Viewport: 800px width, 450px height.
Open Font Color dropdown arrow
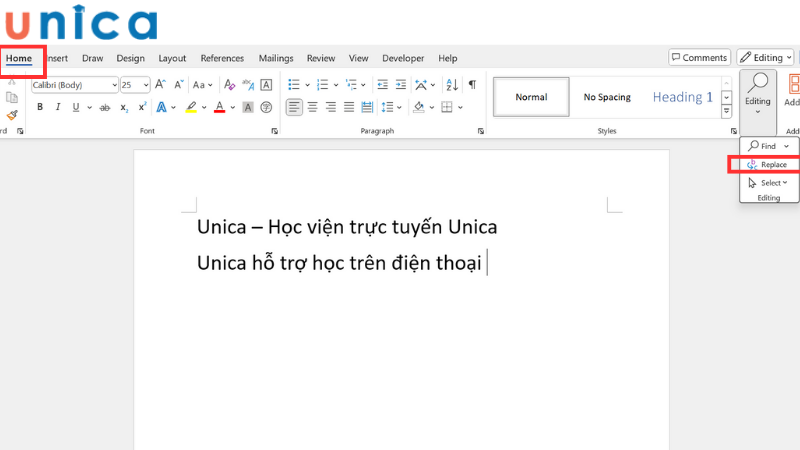click(x=233, y=108)
